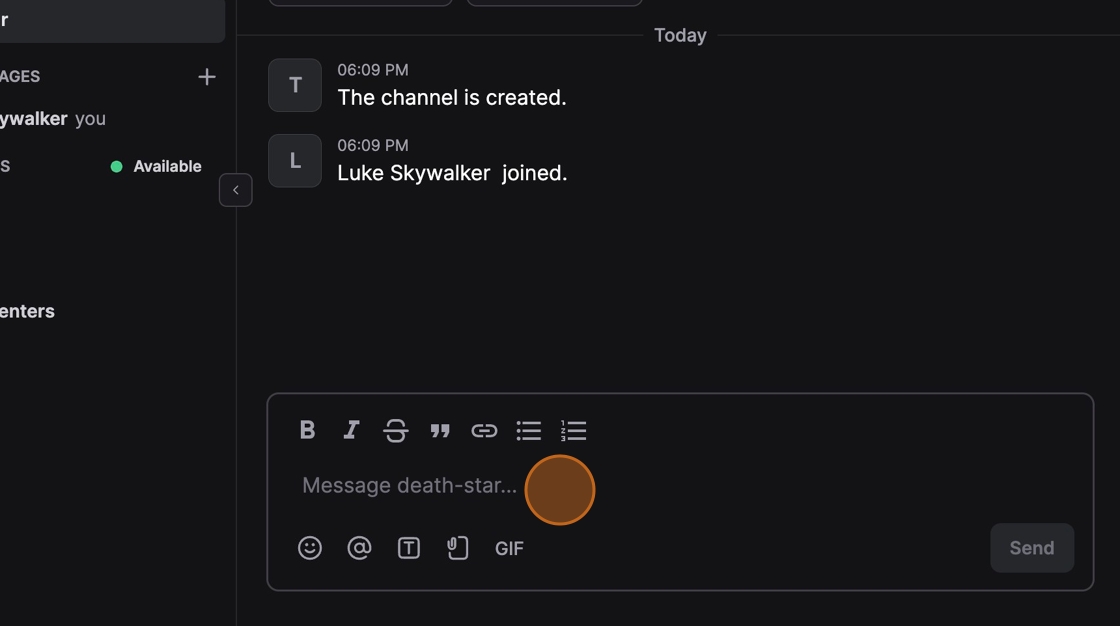This screenshot has width=1120, height=626.
Task: Toggle the text formatting toolbar
Action: coord(409,548)
